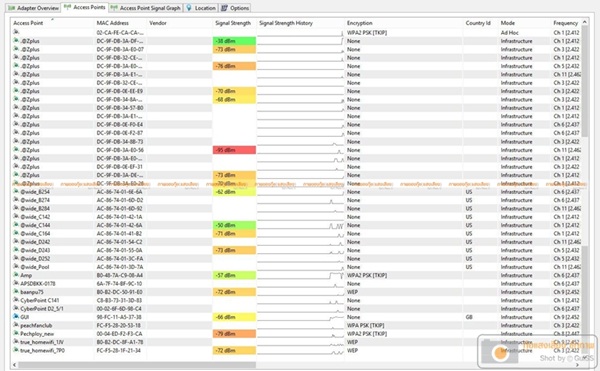Switch to the Access Points tab
This screenshot has height=371, width=600.
coord(85,7)
